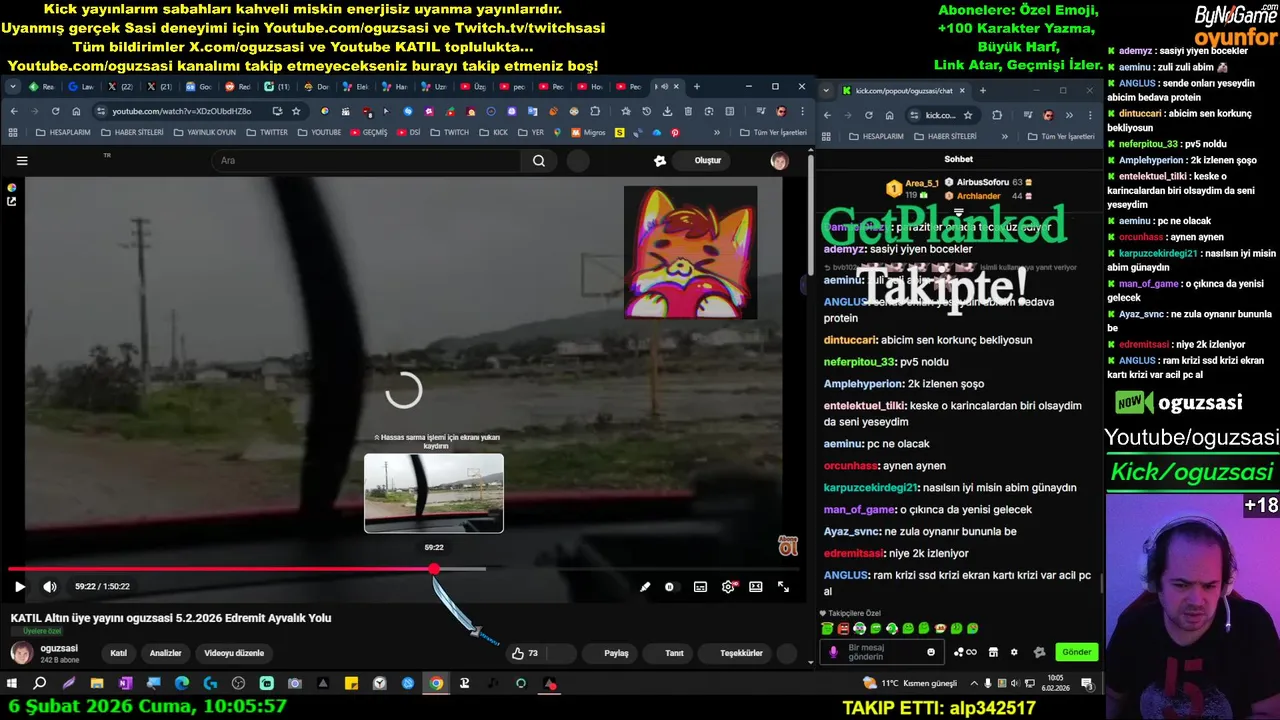
Task: Click the YouTube search magnifier button
Action: pyautogui.click(x=539, y=160)
